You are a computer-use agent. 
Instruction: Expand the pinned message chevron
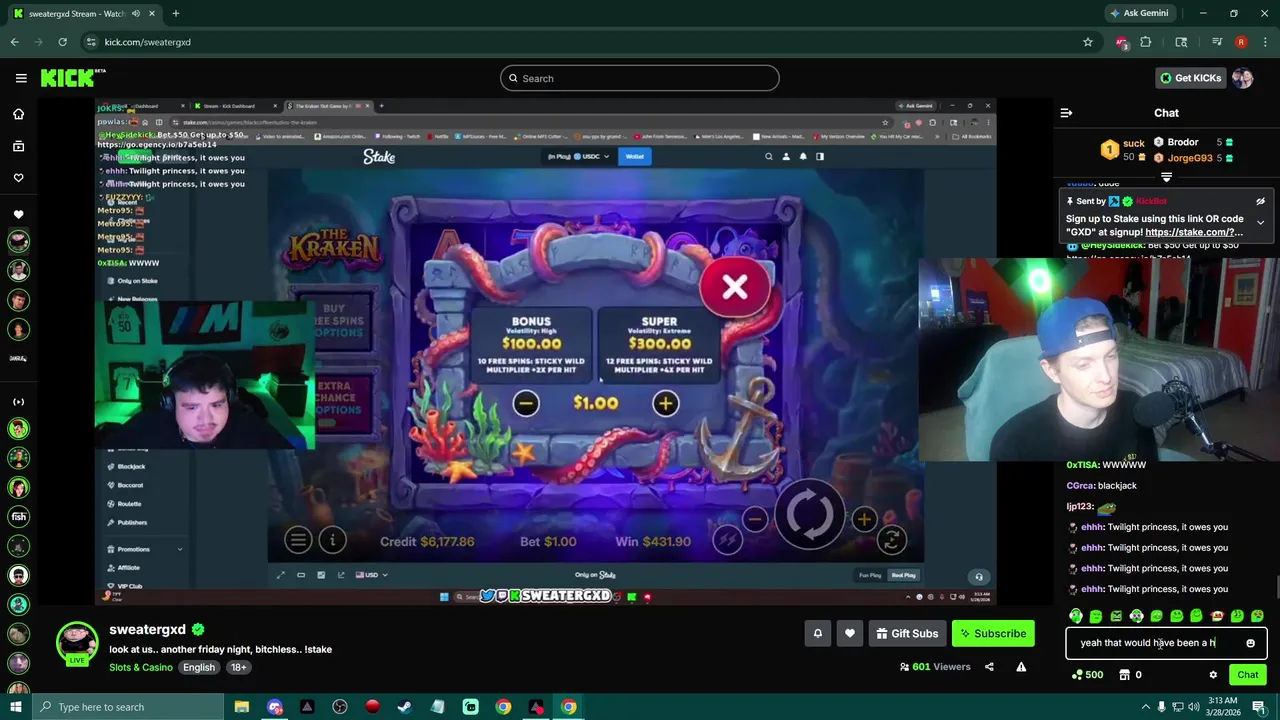1260,222
